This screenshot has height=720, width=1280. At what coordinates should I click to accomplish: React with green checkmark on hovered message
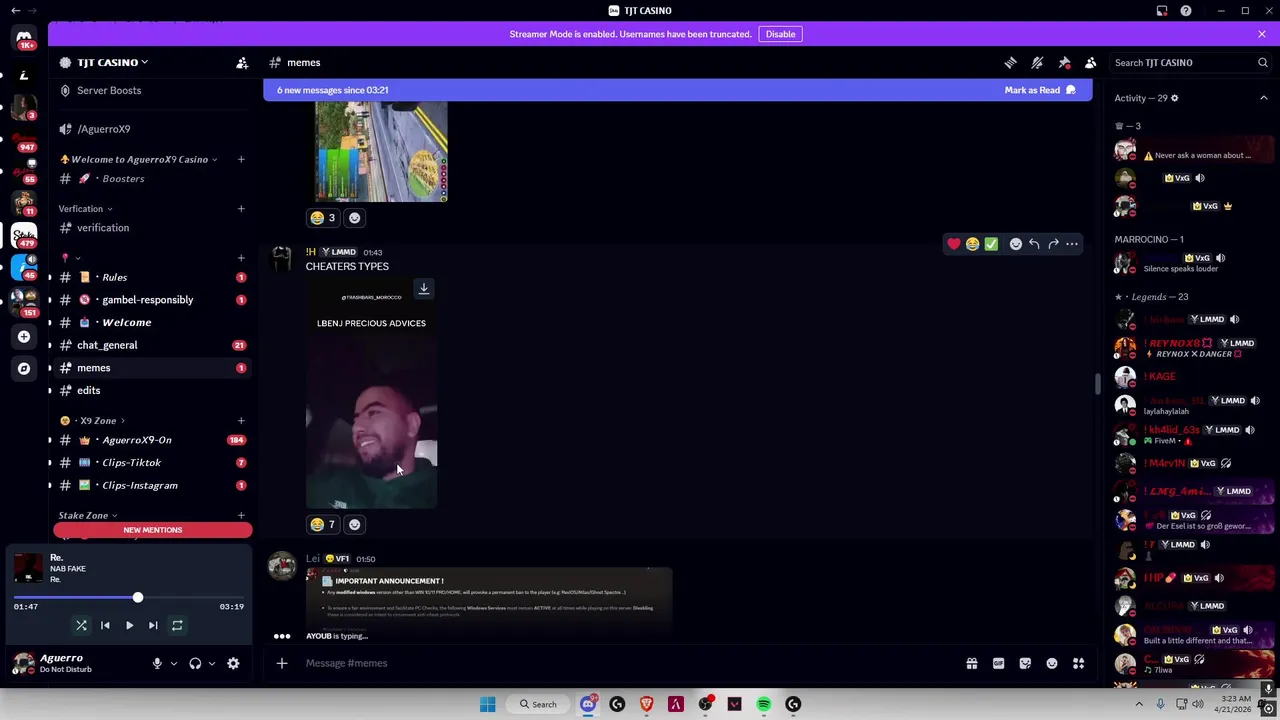coord(991,244)
